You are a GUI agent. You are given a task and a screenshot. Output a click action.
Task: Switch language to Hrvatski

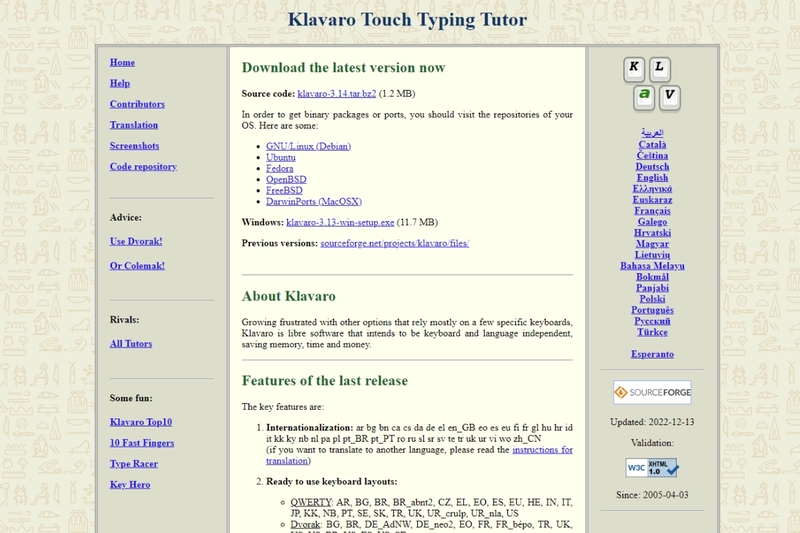pyautogui.click(x=652, y=233)
